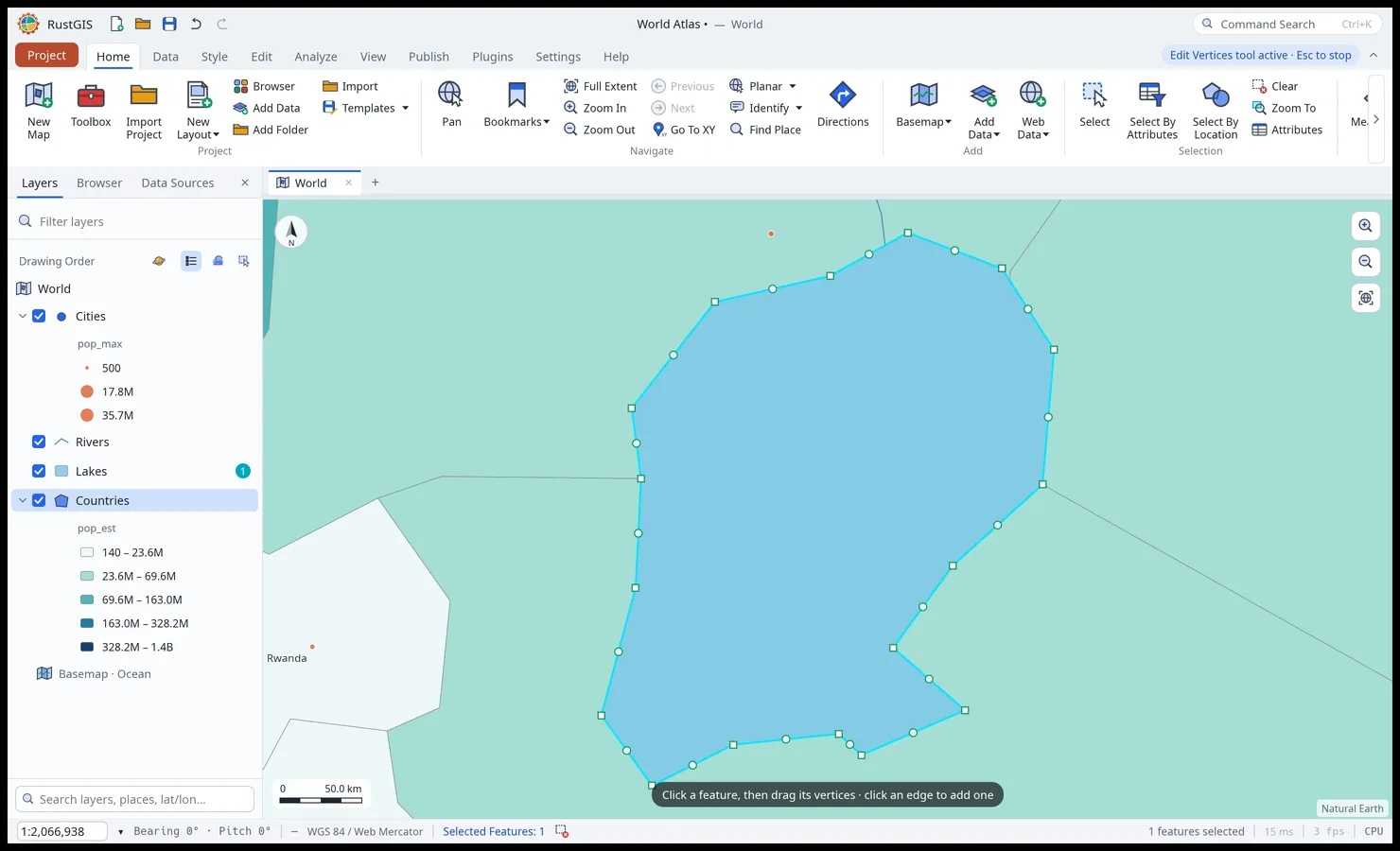1400x851 pixels.
Task: Open Go To XY tool
Action: pyautogui.click(x=683, y=130)
